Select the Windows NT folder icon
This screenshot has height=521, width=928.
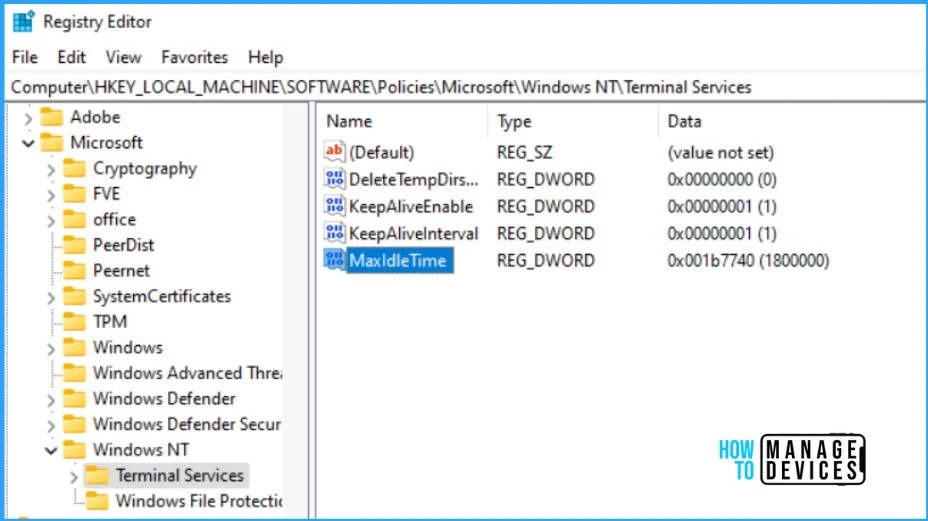75,449
